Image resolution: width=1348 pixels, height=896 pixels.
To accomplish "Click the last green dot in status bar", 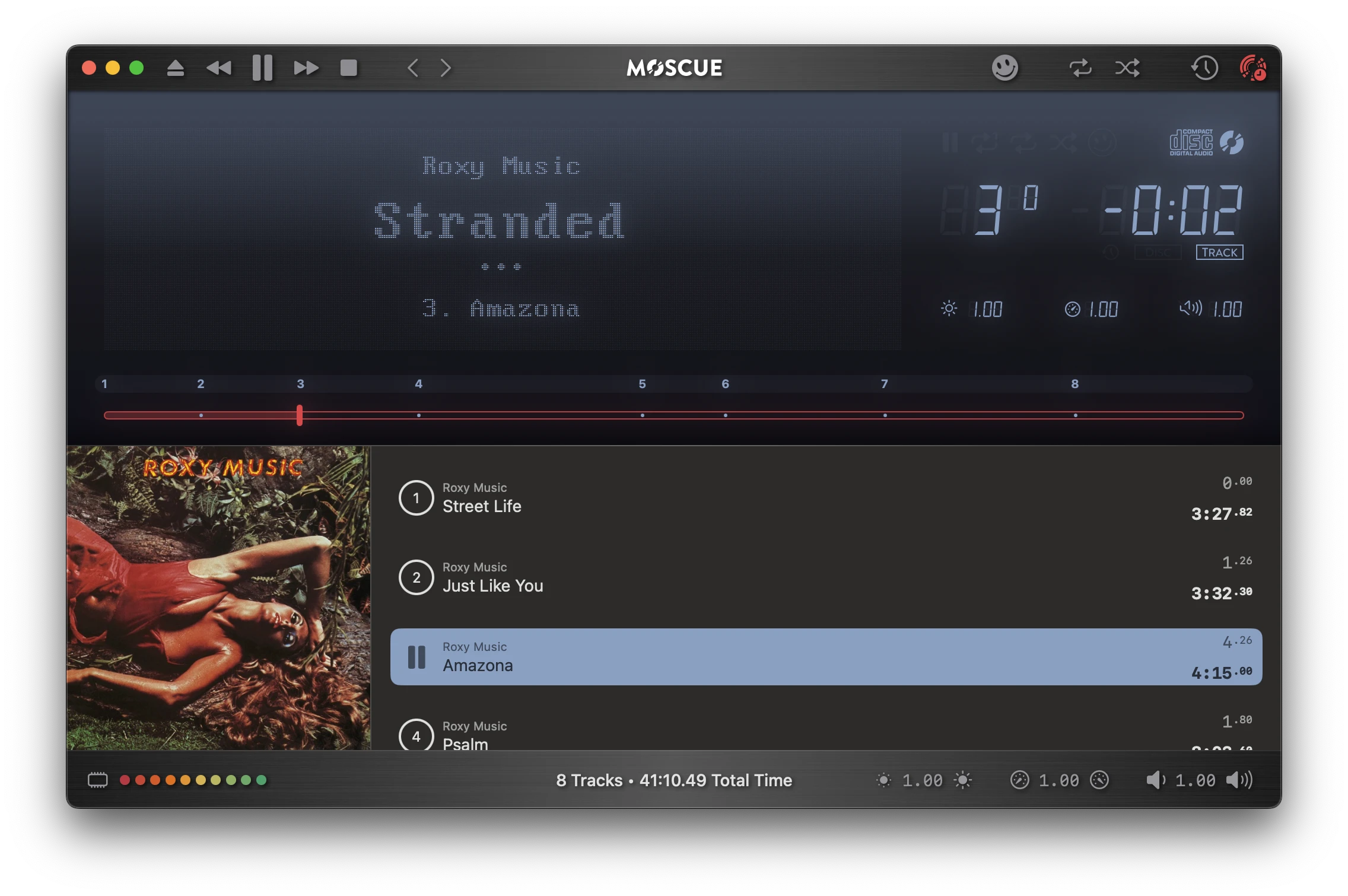I will [261, 780].
